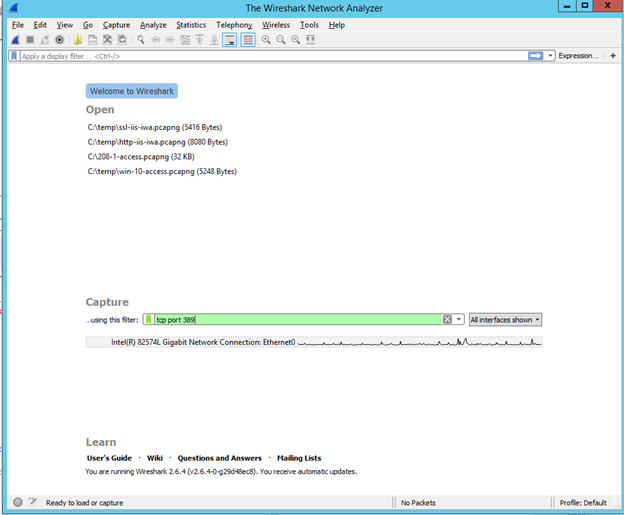This screenshot has width=624, height=515.
Task: Open Questions and Answers link
Action: (x=220, y=458)
